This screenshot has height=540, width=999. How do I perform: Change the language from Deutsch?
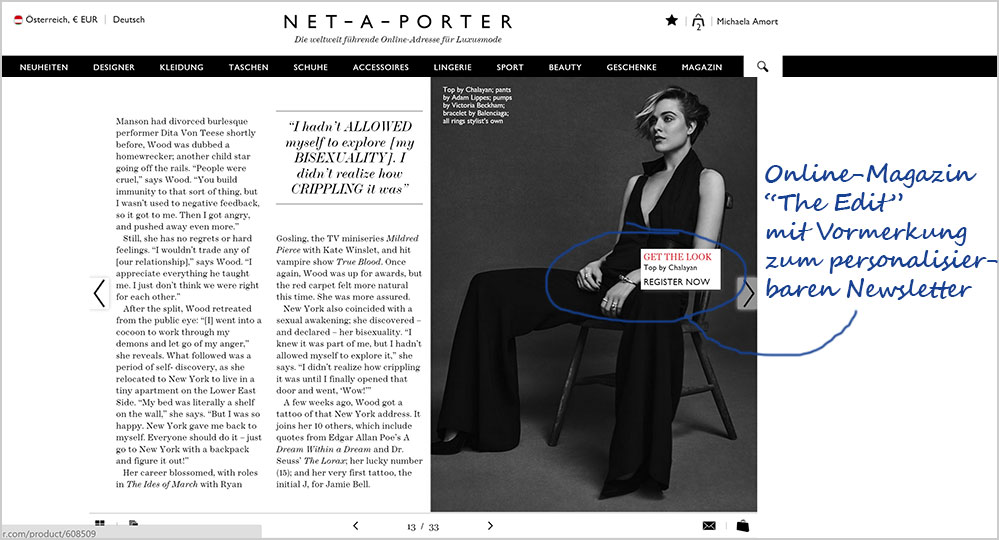129,20
